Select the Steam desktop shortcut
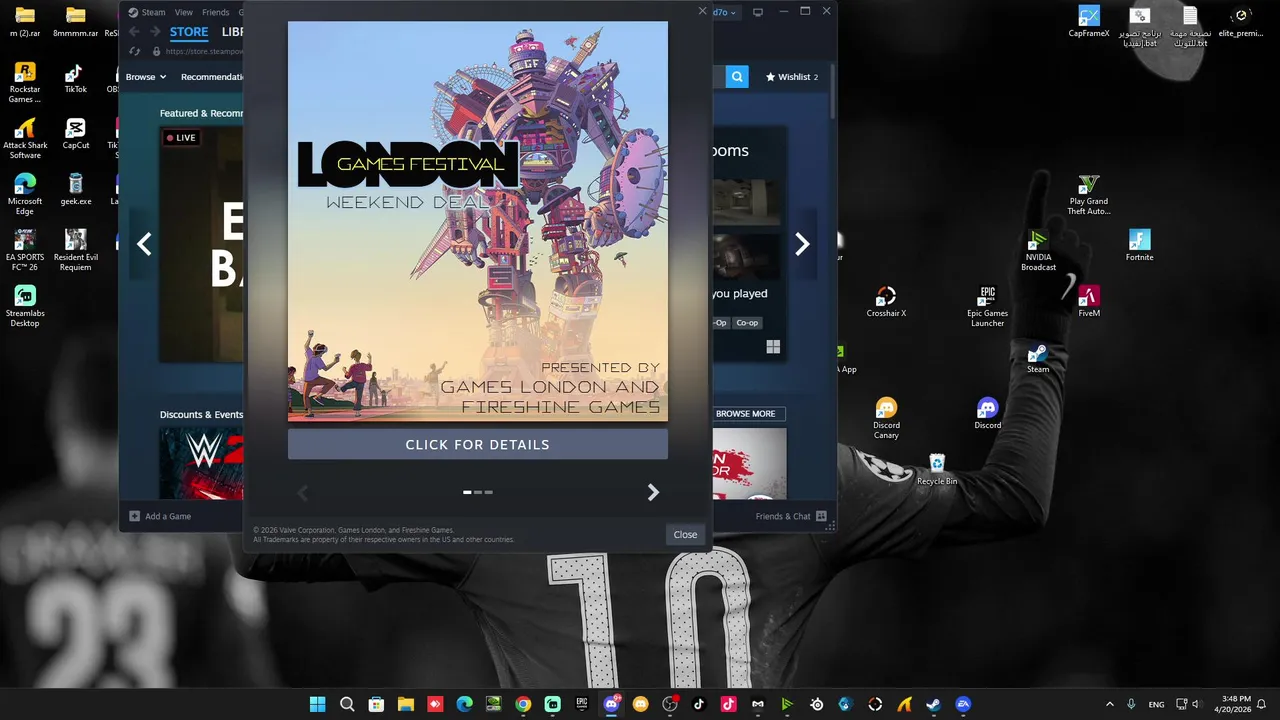1280x720 pixels. [1038, 358]
